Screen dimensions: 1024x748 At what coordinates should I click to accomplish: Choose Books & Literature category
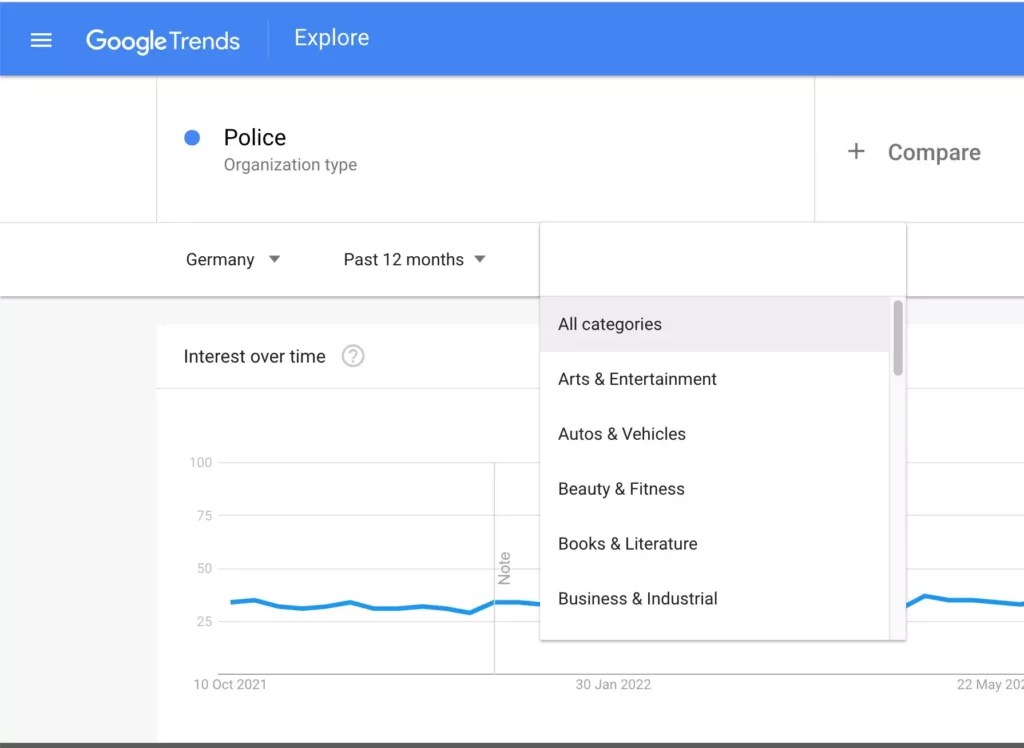(x=627, y=544)
